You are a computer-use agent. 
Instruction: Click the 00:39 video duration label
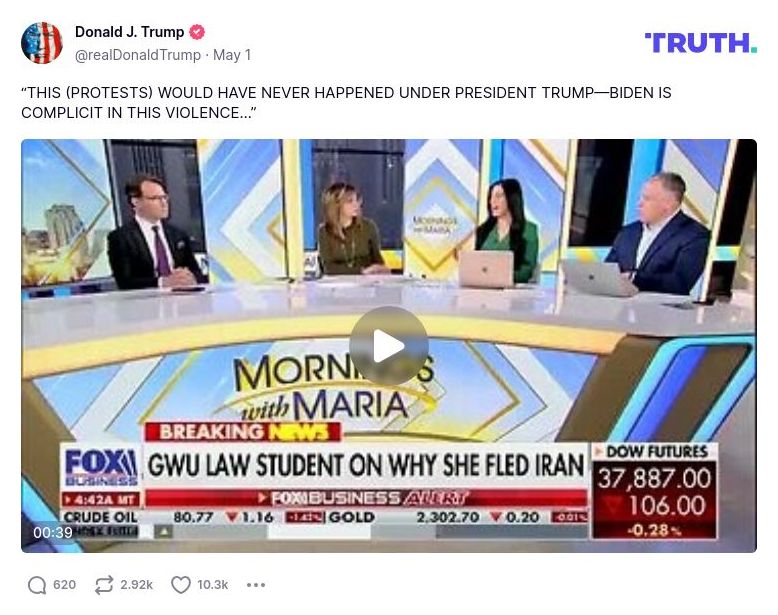pos(53,533)
